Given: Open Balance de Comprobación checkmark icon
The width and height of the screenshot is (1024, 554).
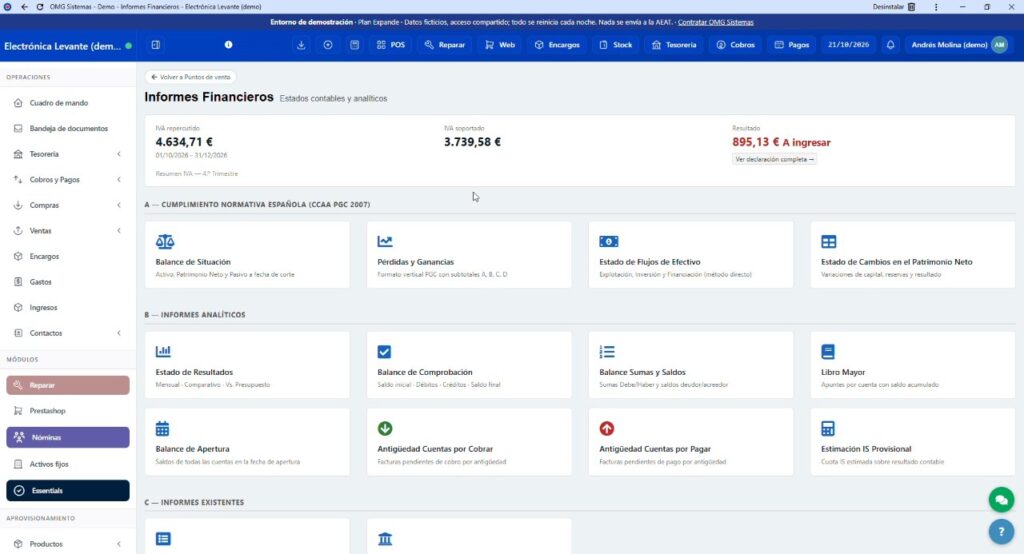Looking at the screenshot, I should coord(384,351).
